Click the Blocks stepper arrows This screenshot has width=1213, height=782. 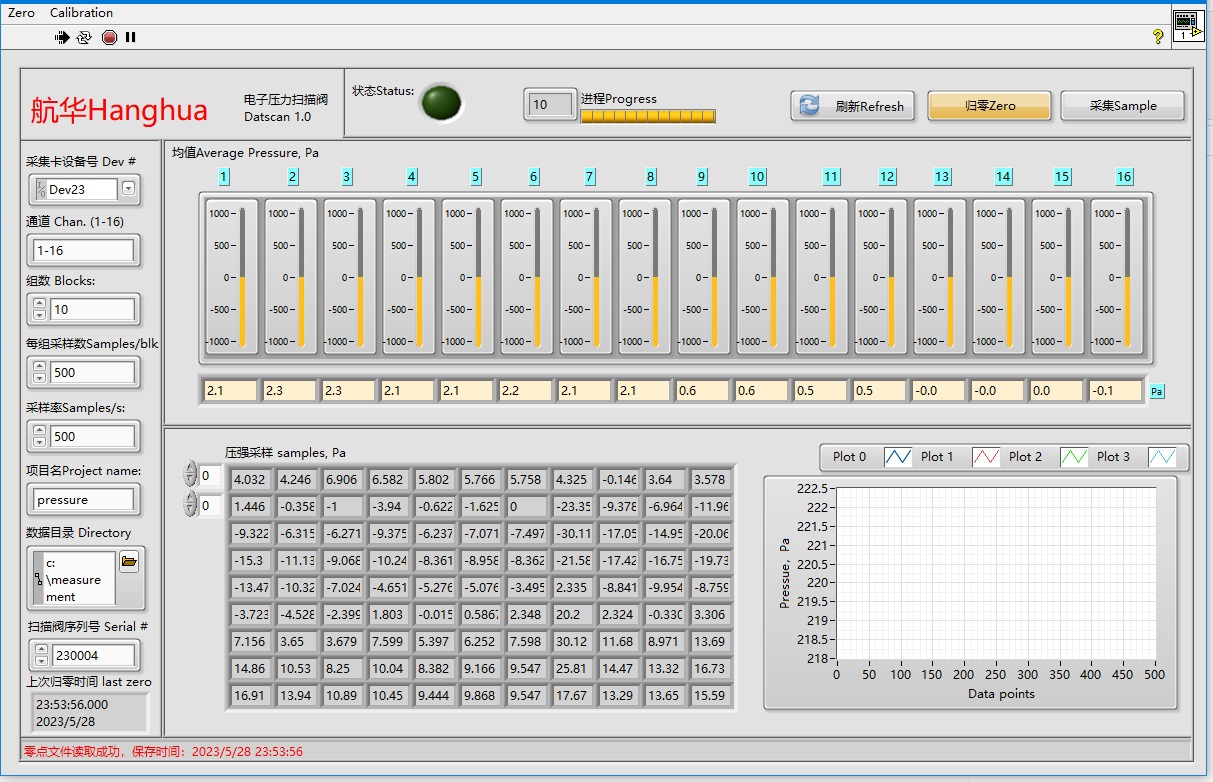tap(40, 309)
